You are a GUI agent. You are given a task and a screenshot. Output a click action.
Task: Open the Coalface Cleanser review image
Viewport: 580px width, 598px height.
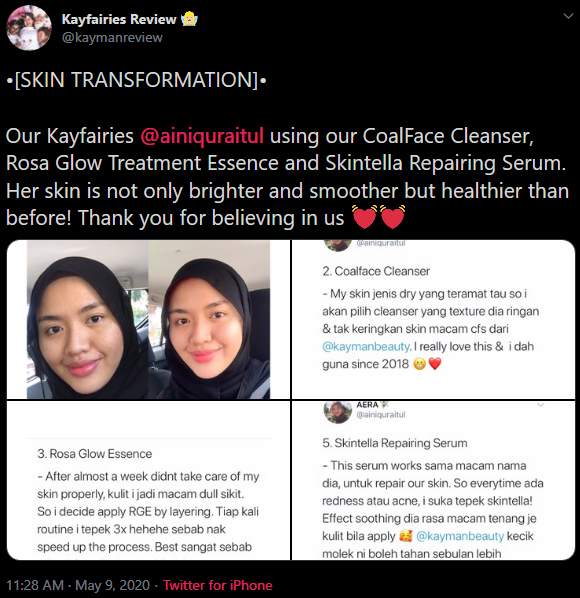click(x=433, y=320)
